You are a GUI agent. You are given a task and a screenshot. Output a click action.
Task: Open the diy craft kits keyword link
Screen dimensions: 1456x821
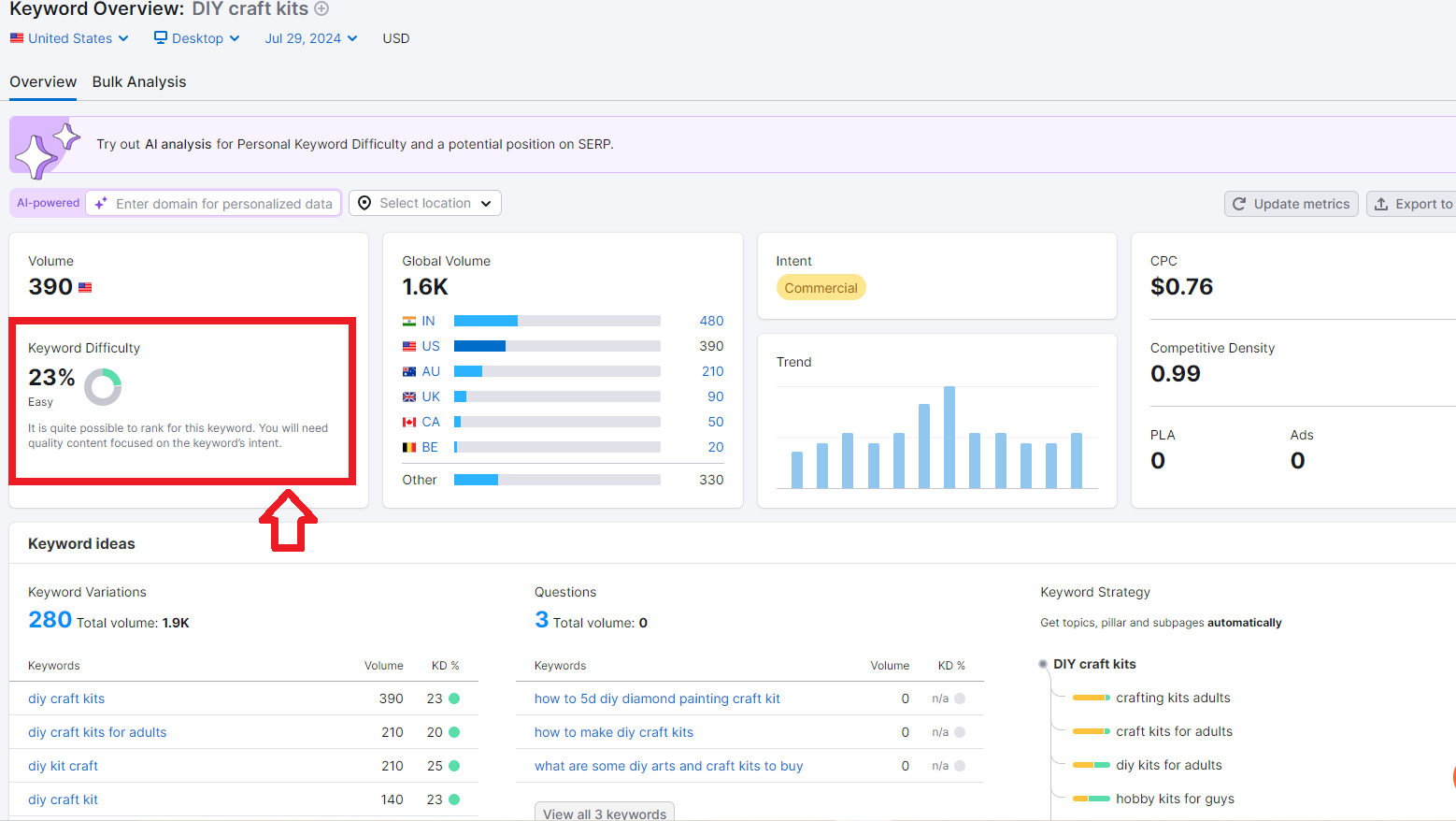66,699
